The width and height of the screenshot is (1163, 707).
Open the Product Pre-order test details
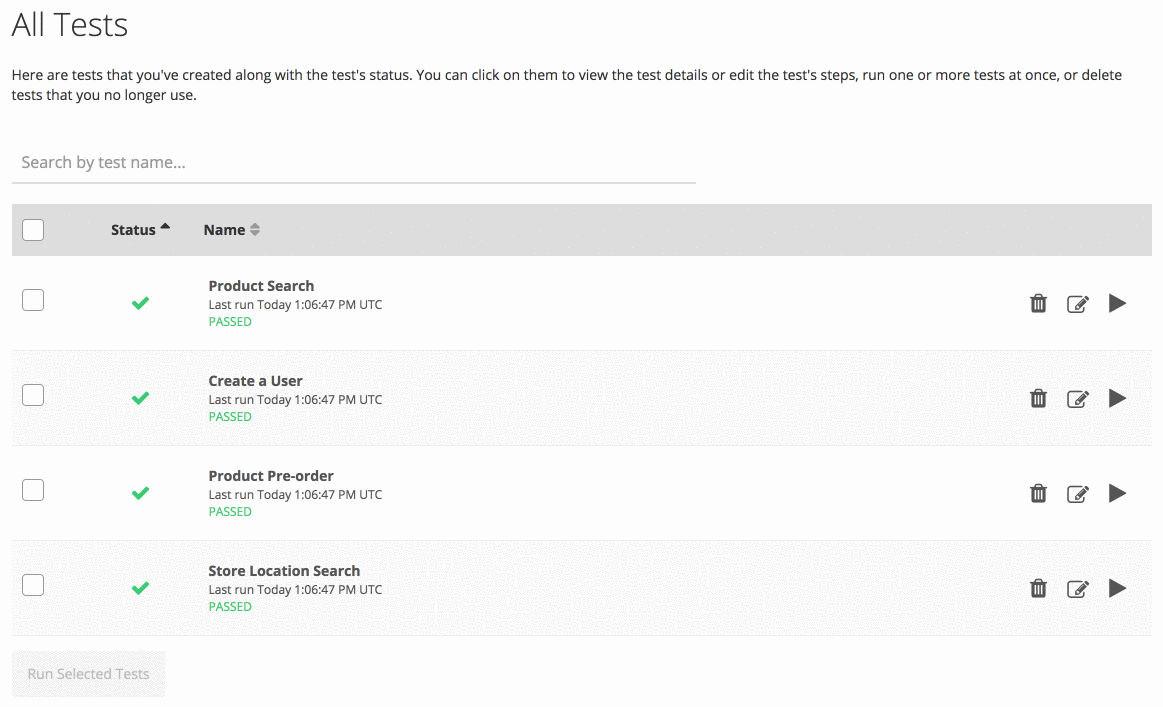click(271, 476)
